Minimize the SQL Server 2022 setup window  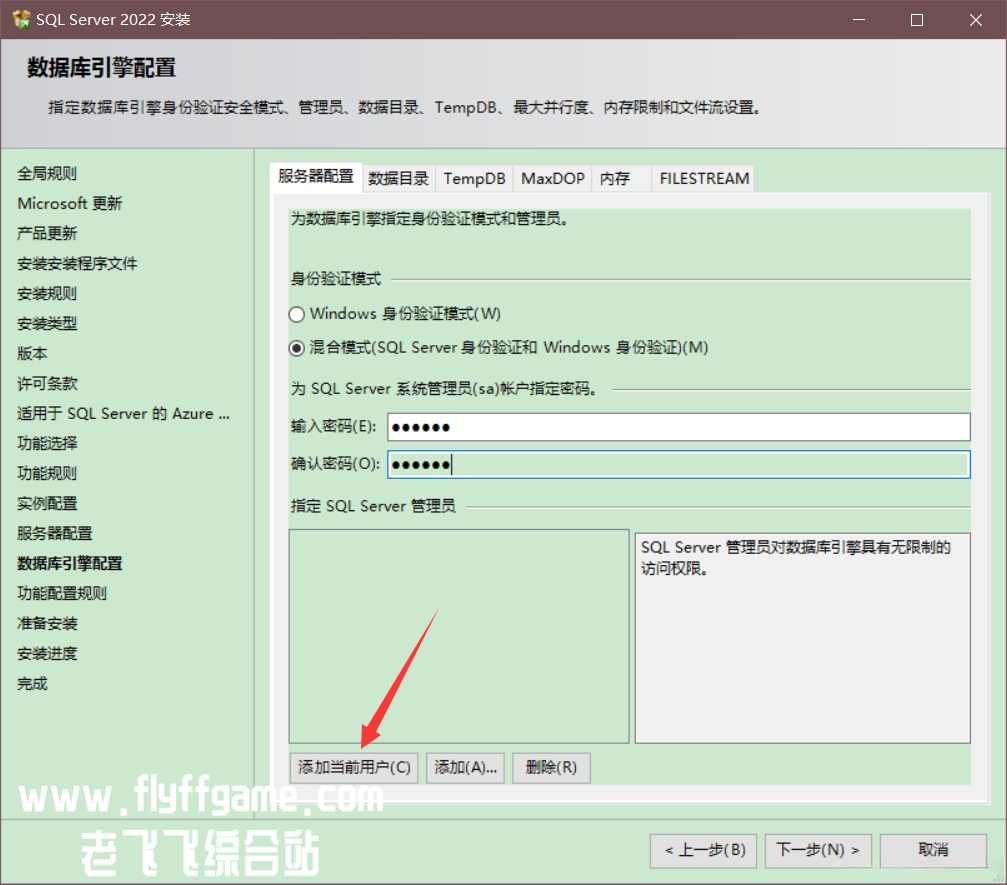click(859, 20)
